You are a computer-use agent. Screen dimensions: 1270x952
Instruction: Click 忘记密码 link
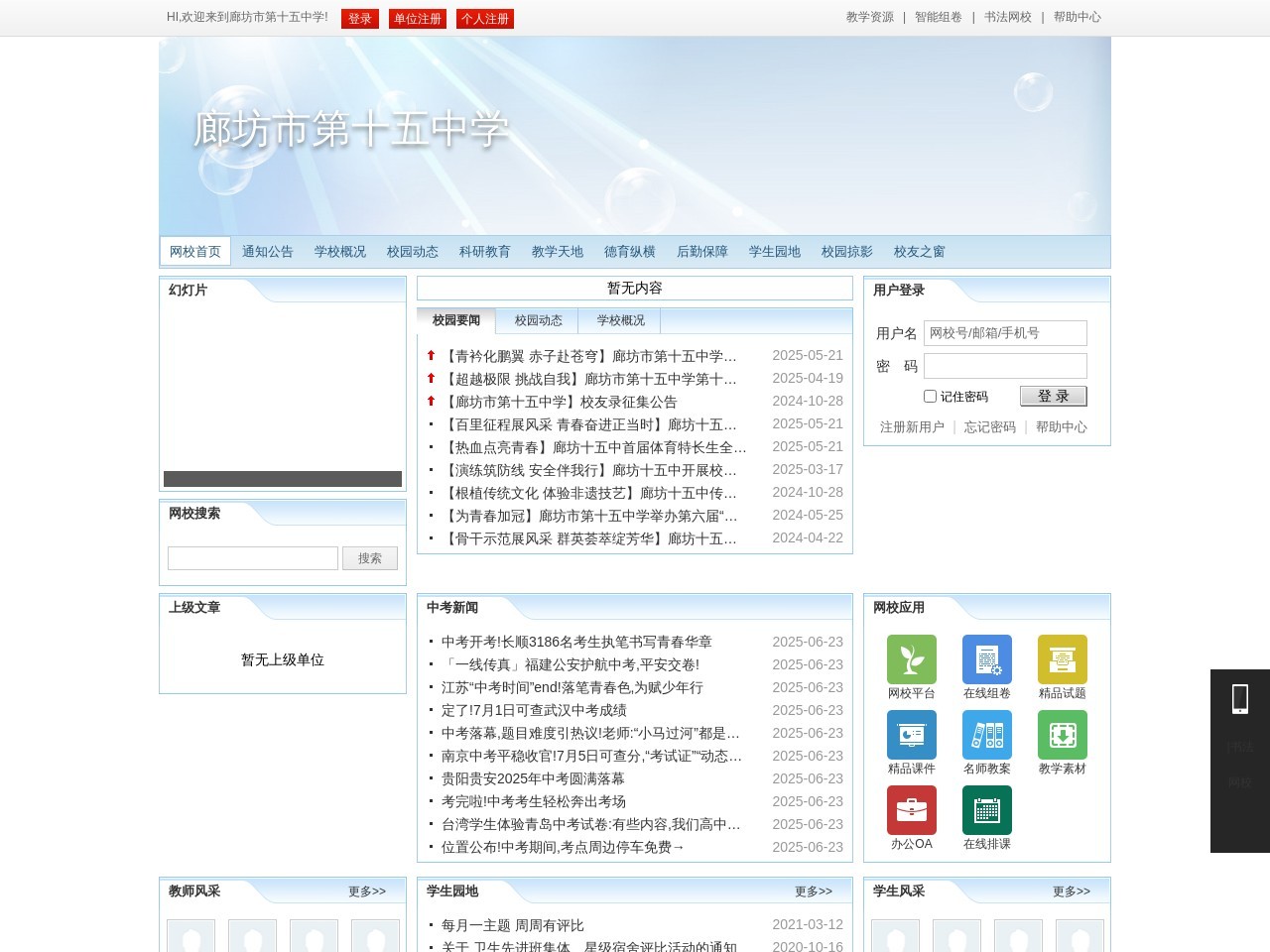990,427
